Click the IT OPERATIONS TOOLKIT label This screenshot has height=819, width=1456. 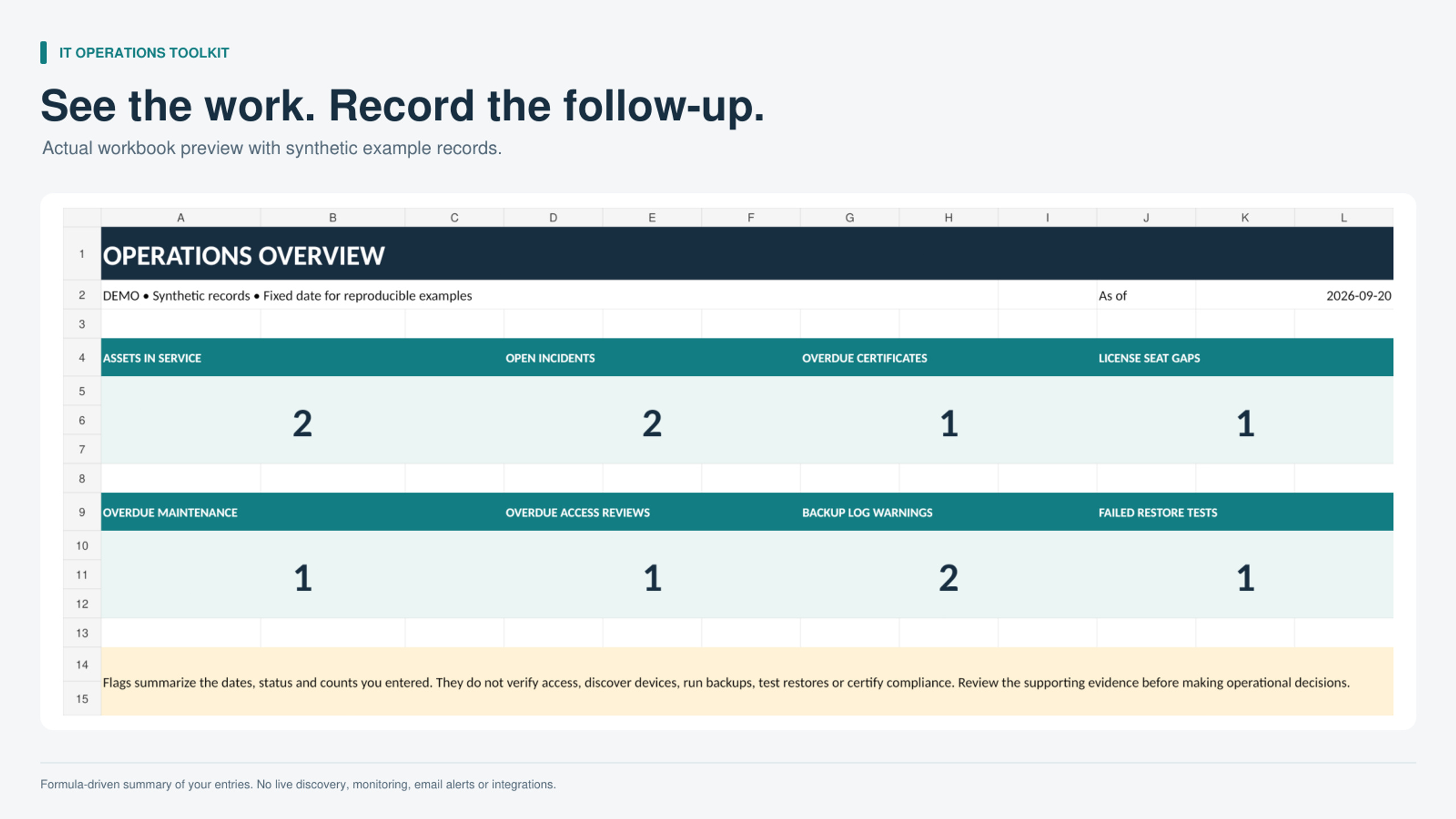(x=144, y=53)
